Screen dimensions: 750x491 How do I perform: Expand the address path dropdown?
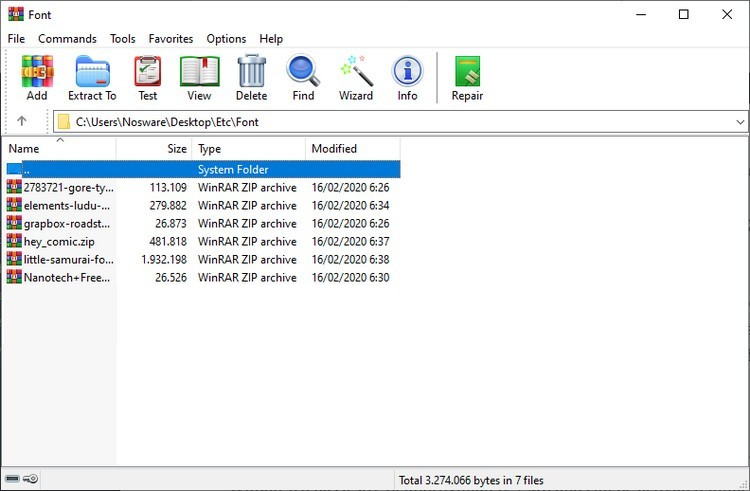tap(740, 122)
